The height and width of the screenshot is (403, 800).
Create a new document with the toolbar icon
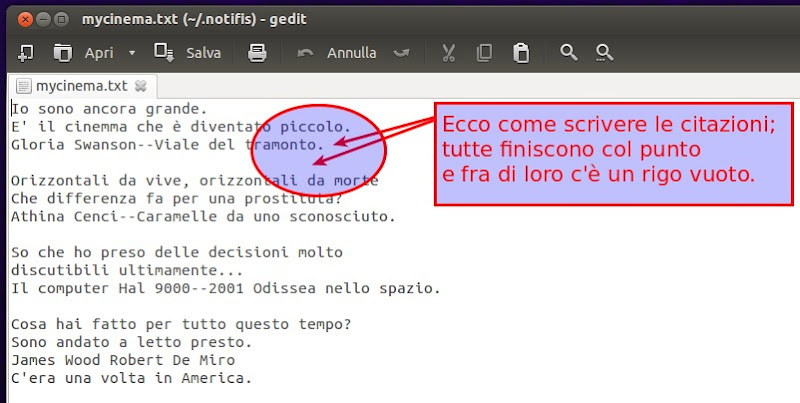26,53
